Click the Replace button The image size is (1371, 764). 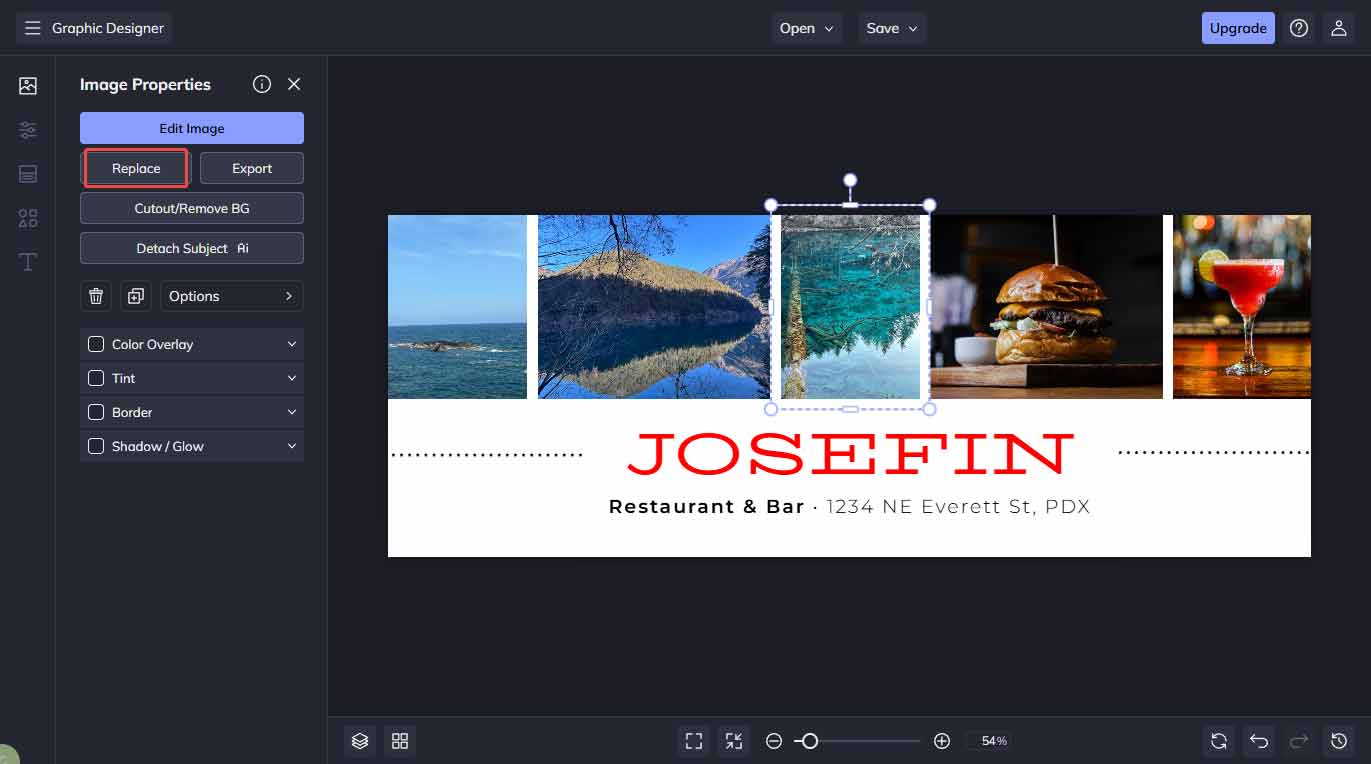pos(136,168)
